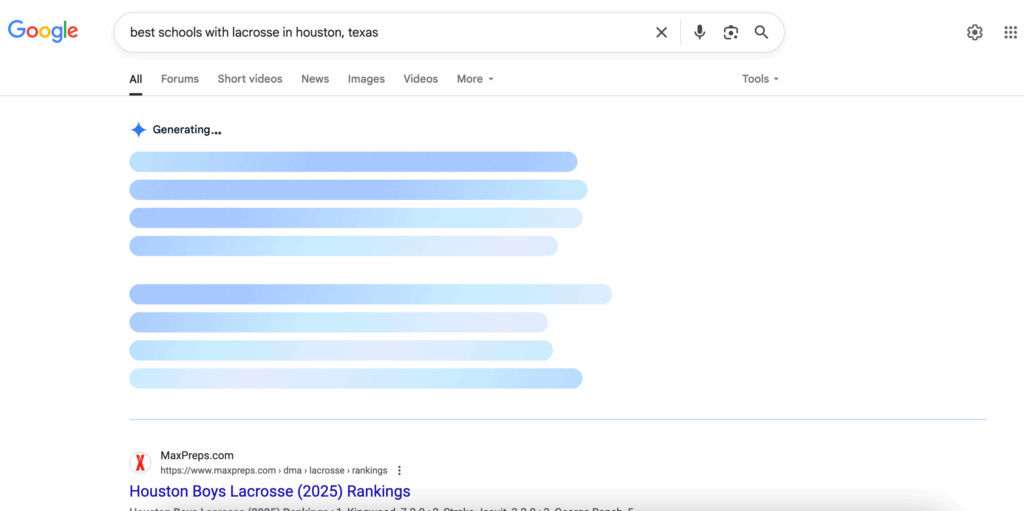The width and height of the screenshot is (1024, 511).
Task: Click the magnifying glass search button
Action: click(x=761, y=32)
